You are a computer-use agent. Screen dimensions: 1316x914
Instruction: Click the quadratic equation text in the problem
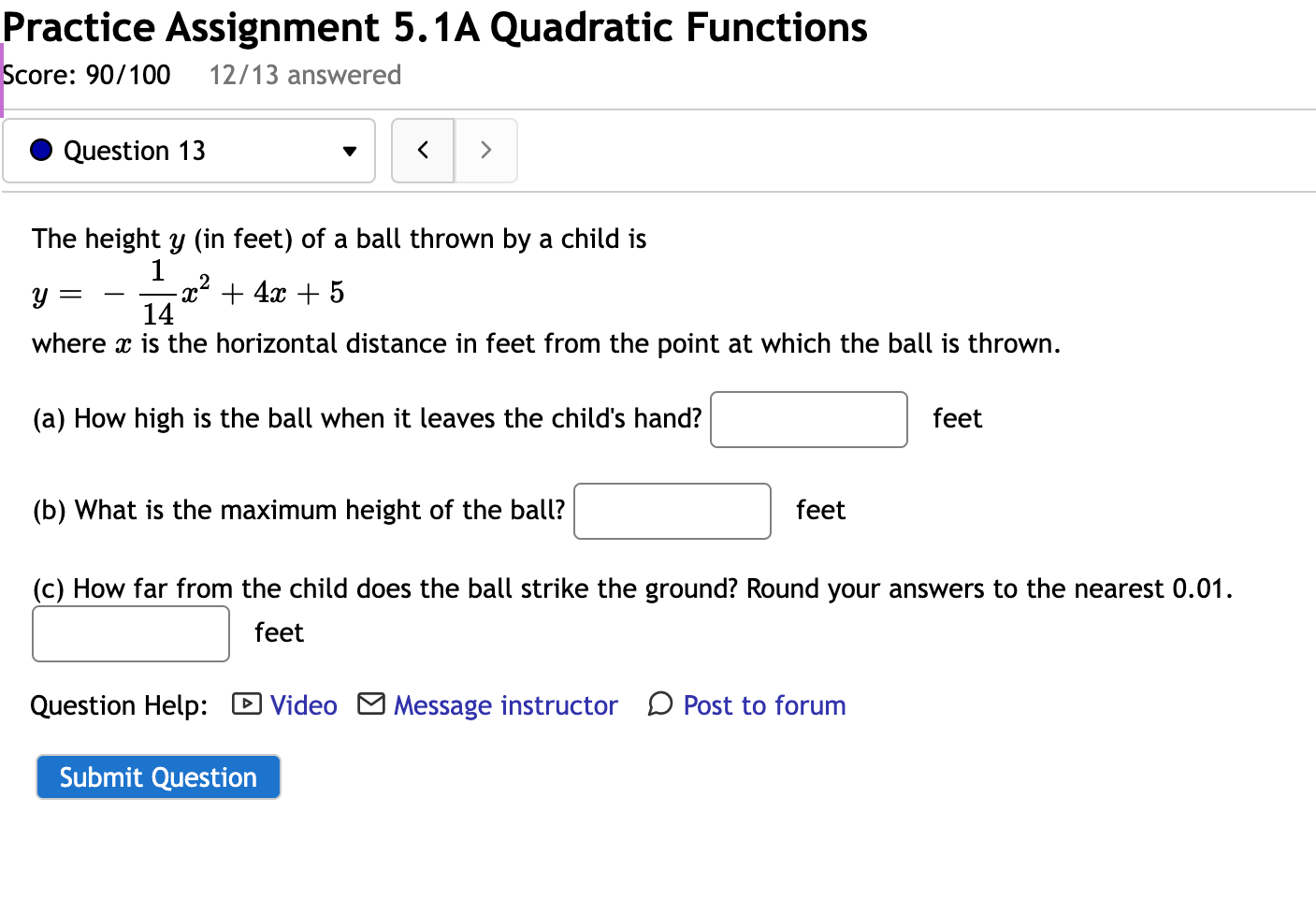pyautogui.click(x=187, y=292)
